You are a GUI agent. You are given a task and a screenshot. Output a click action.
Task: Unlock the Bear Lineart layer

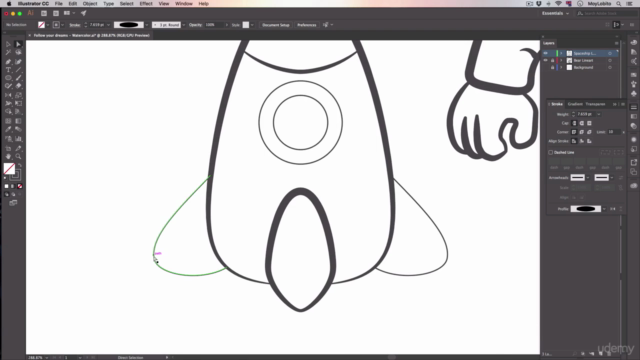[553, 60]
